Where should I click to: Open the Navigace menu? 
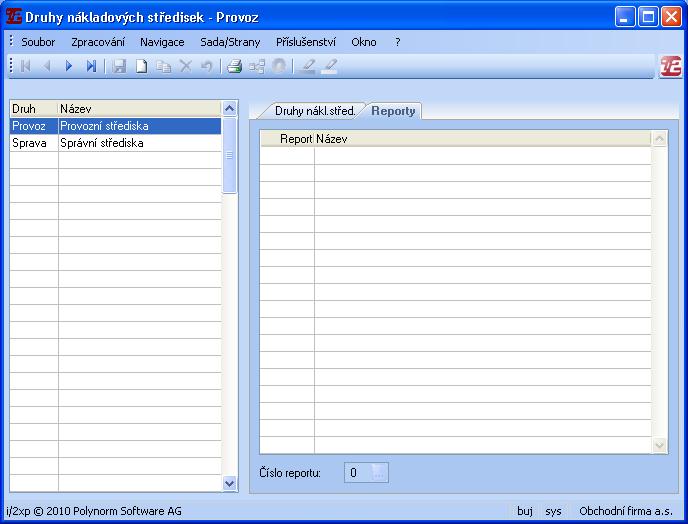click(162, 42)
